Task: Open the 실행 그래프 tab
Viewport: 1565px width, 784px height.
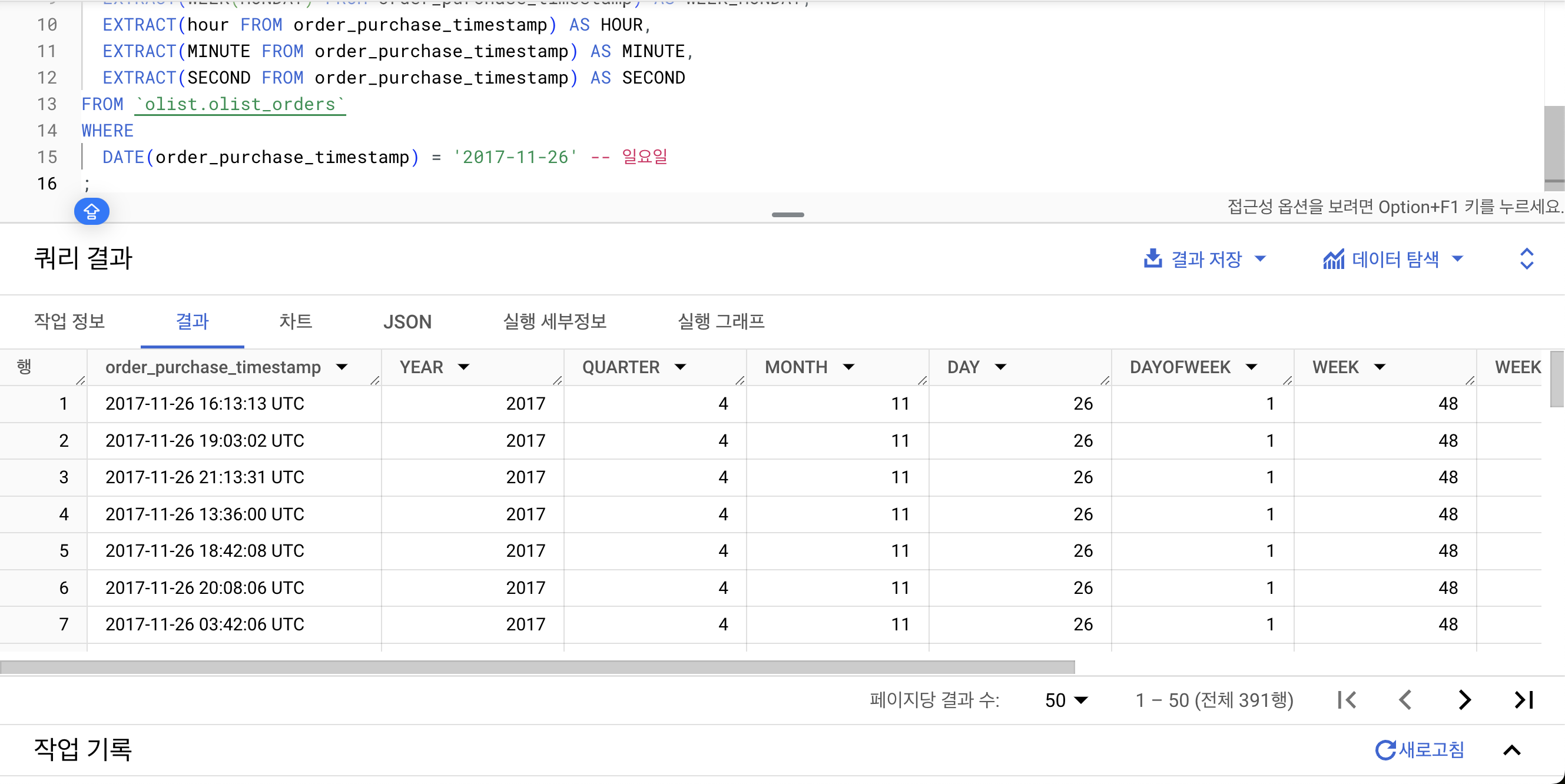Action: pos(721,321)
